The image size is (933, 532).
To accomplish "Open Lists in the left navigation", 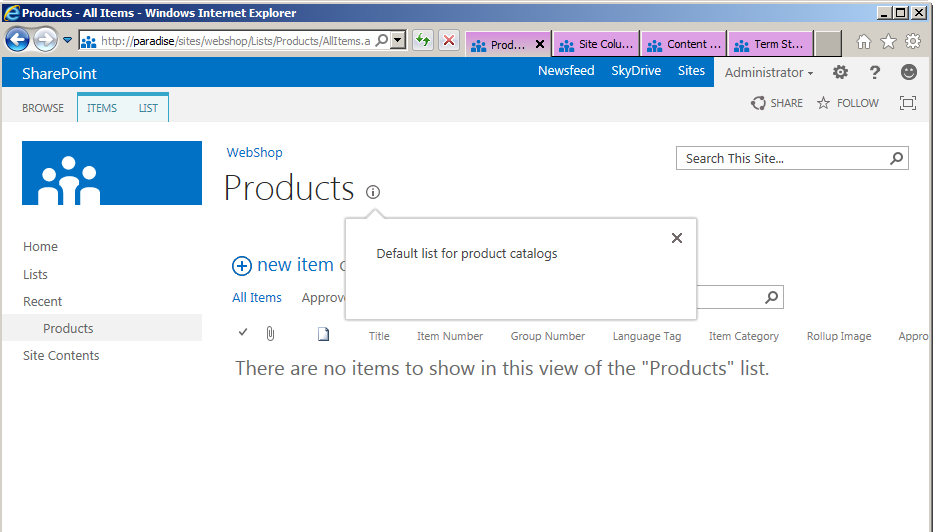I will pos(35,274).
